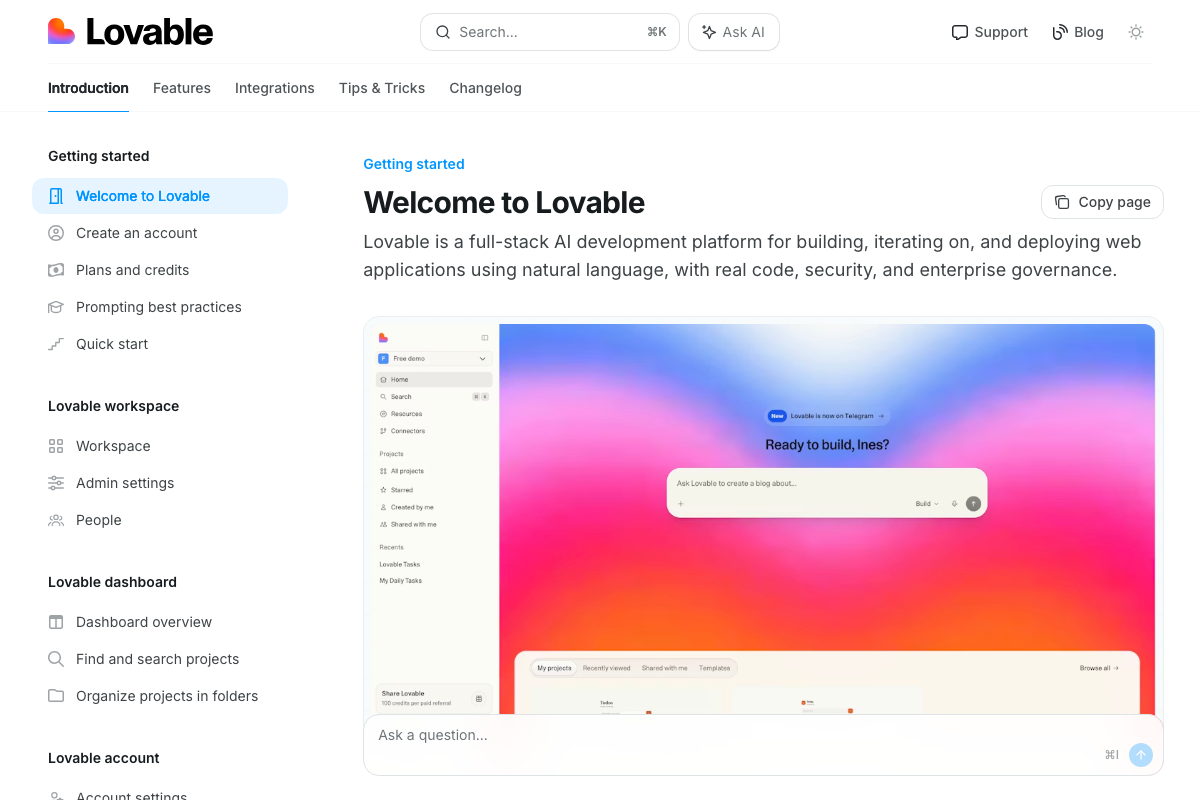Open Admin settings page
1200x800 pixels.
tap(160, 483)
